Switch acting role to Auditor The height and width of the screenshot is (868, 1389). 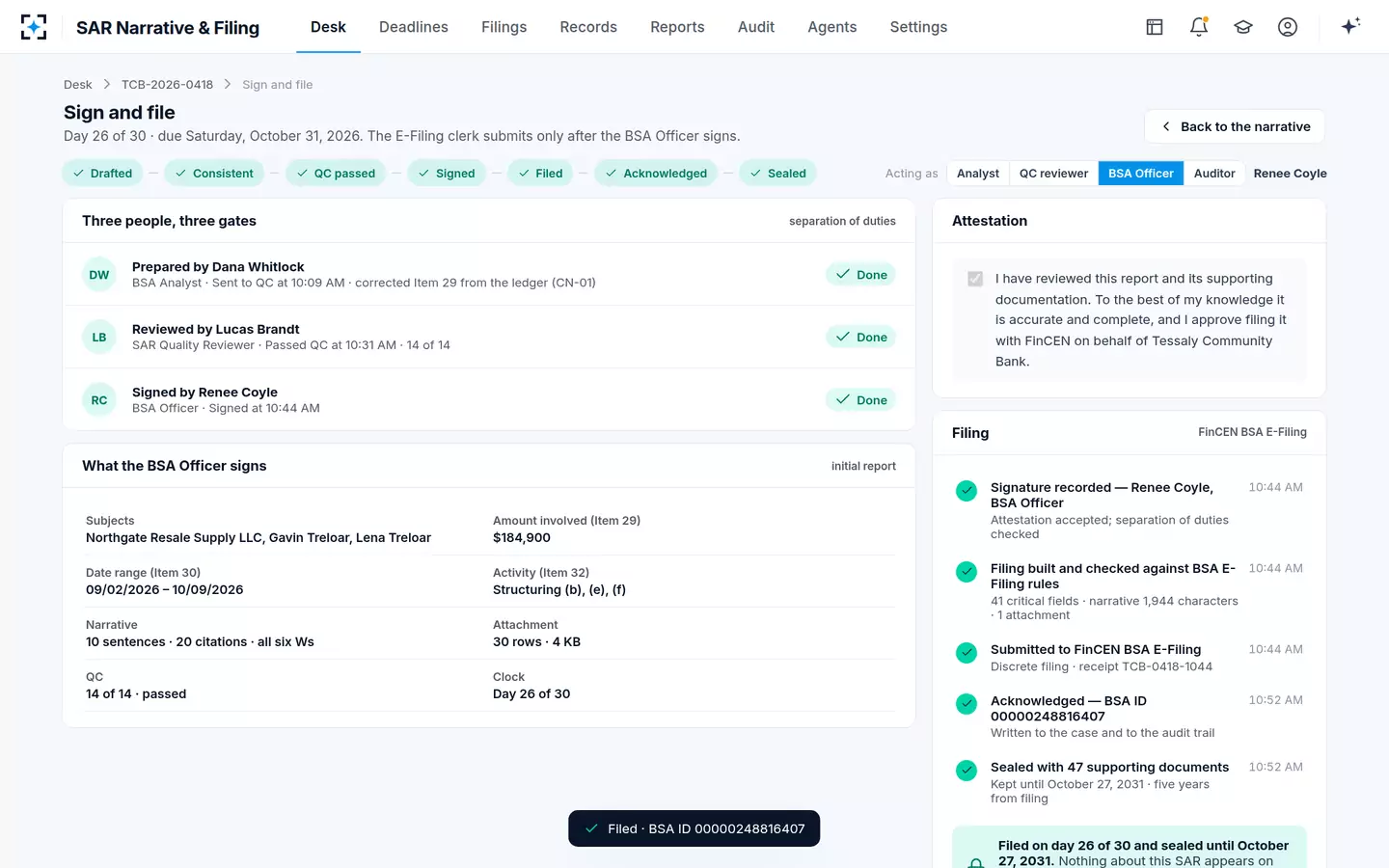(1214, 174)
